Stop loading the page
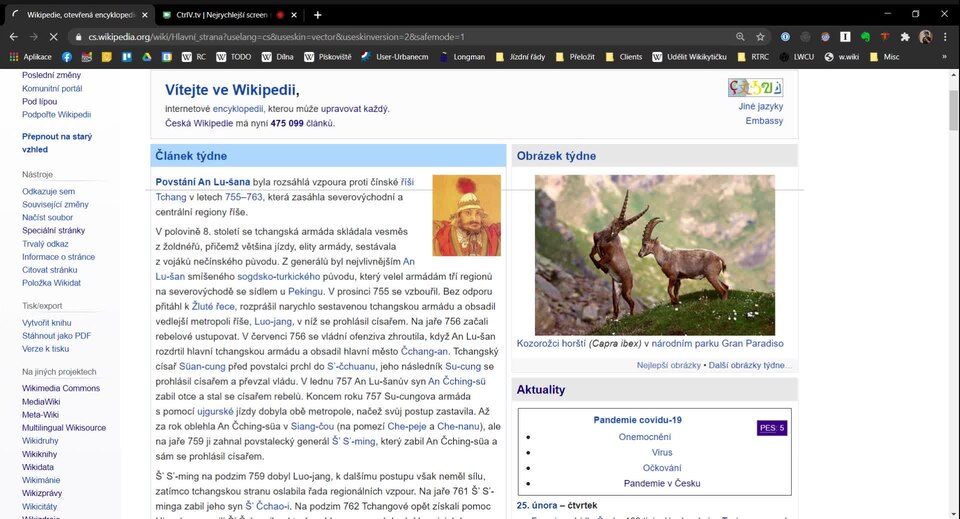 pyautogui.click(x=53, y=37)
